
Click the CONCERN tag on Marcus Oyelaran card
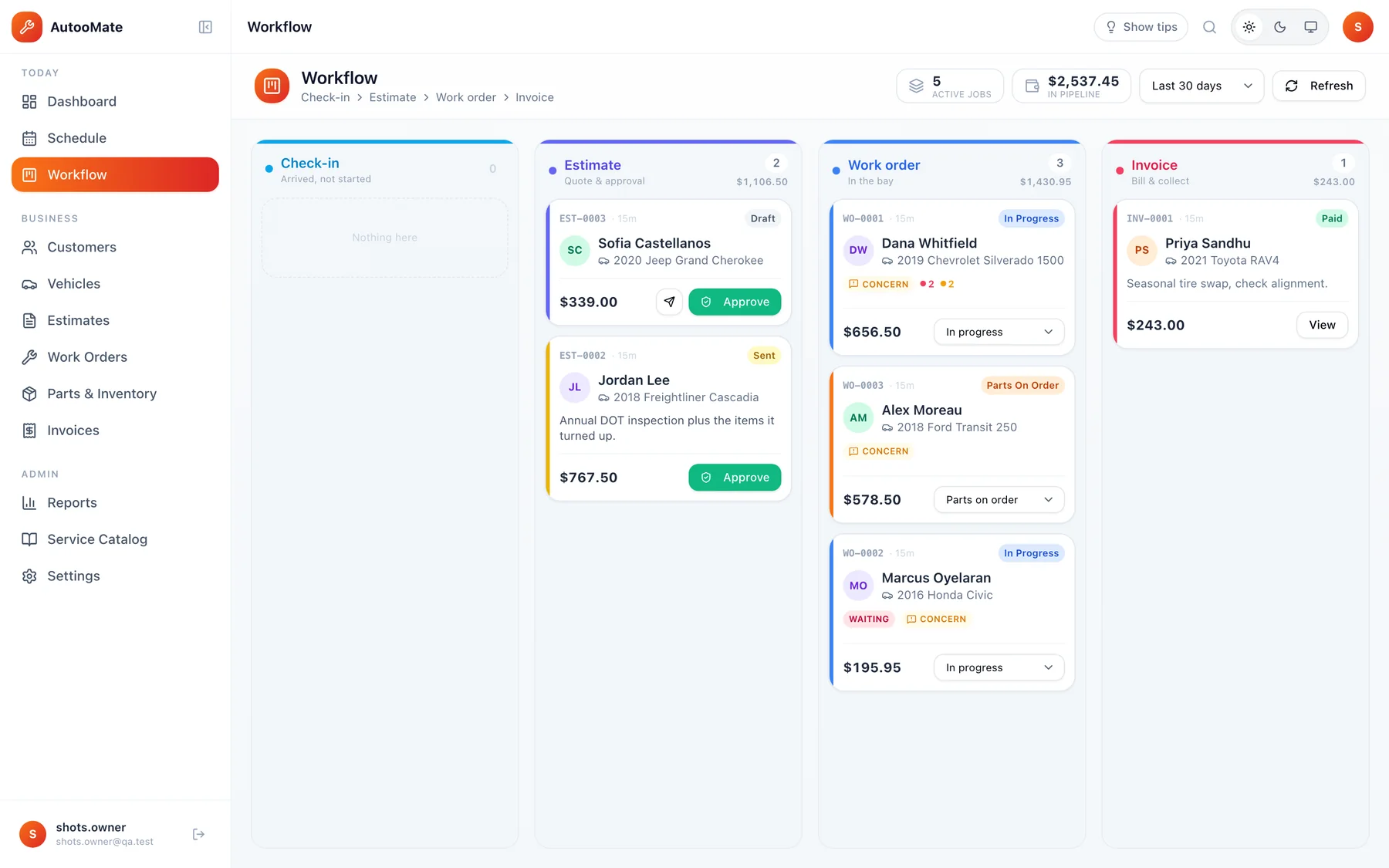936,619
